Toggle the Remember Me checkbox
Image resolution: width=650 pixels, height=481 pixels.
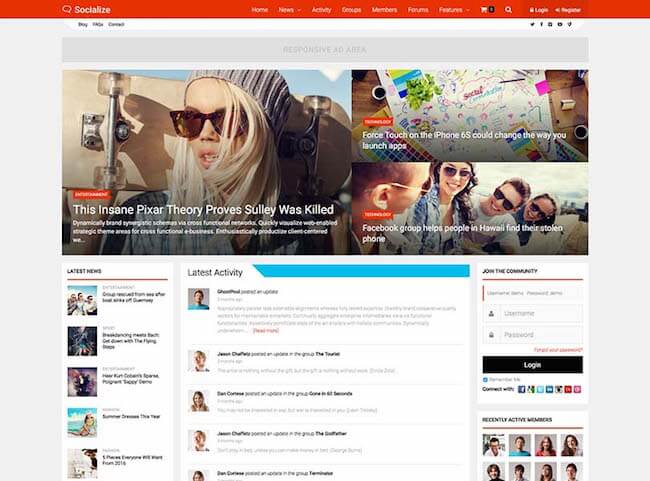pos(485,380)
